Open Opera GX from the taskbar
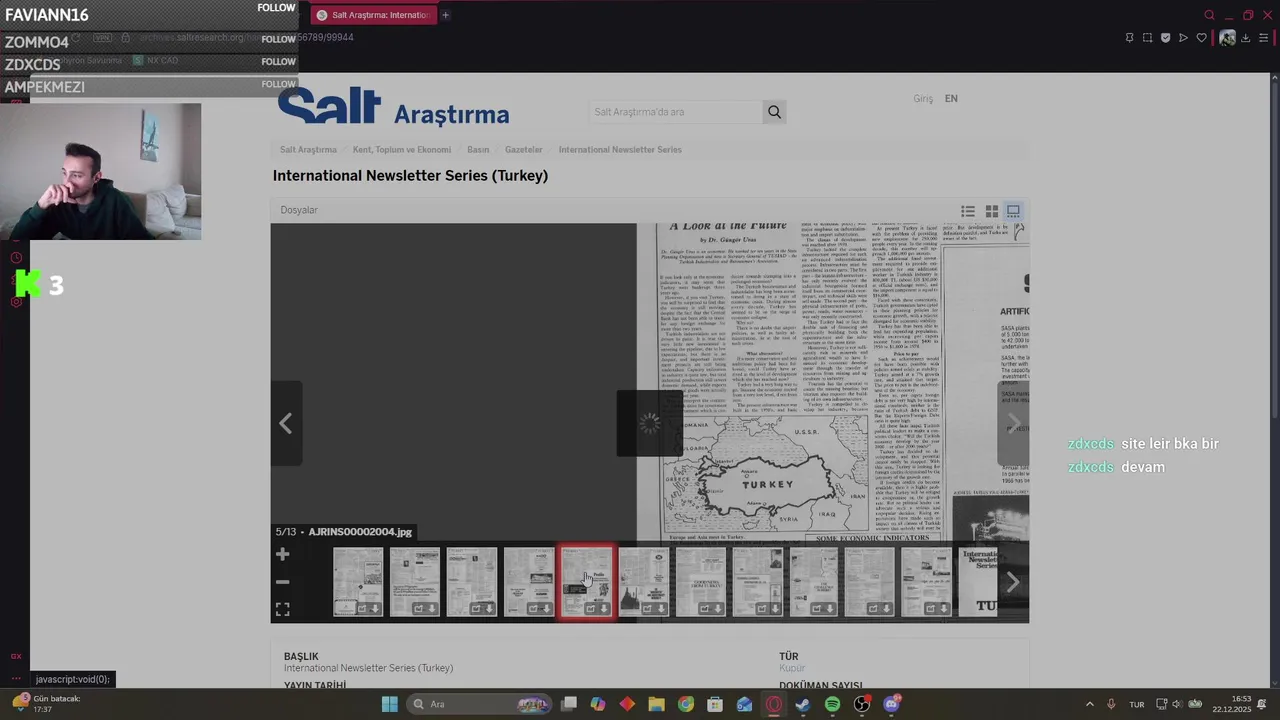 click(774, 704)
